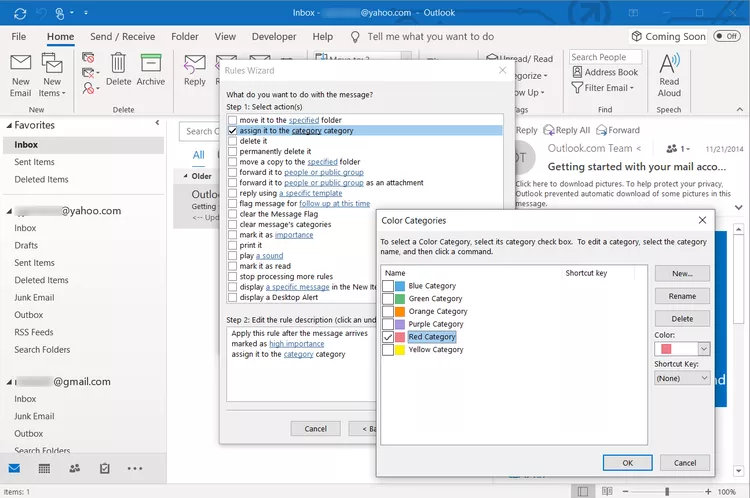Click Rename in Color Categories
The width and height of the screenshot is (750, 498).
coord(682,296)
